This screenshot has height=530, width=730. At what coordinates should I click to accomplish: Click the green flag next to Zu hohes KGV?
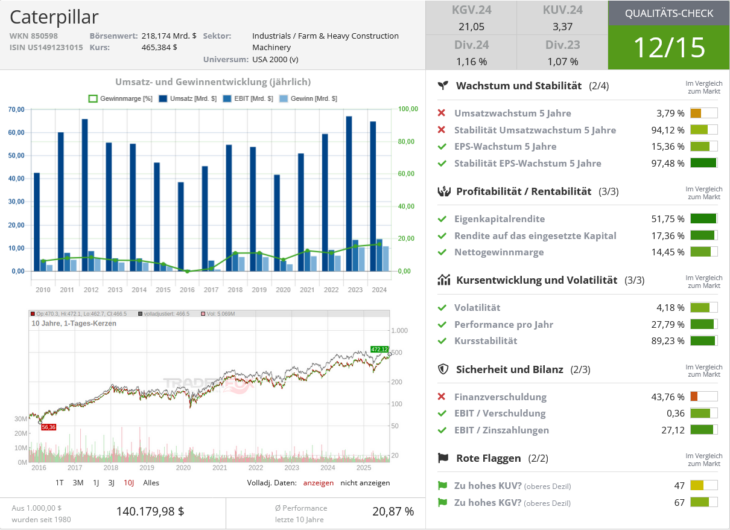pyautogui.click(x=442, y=502)
